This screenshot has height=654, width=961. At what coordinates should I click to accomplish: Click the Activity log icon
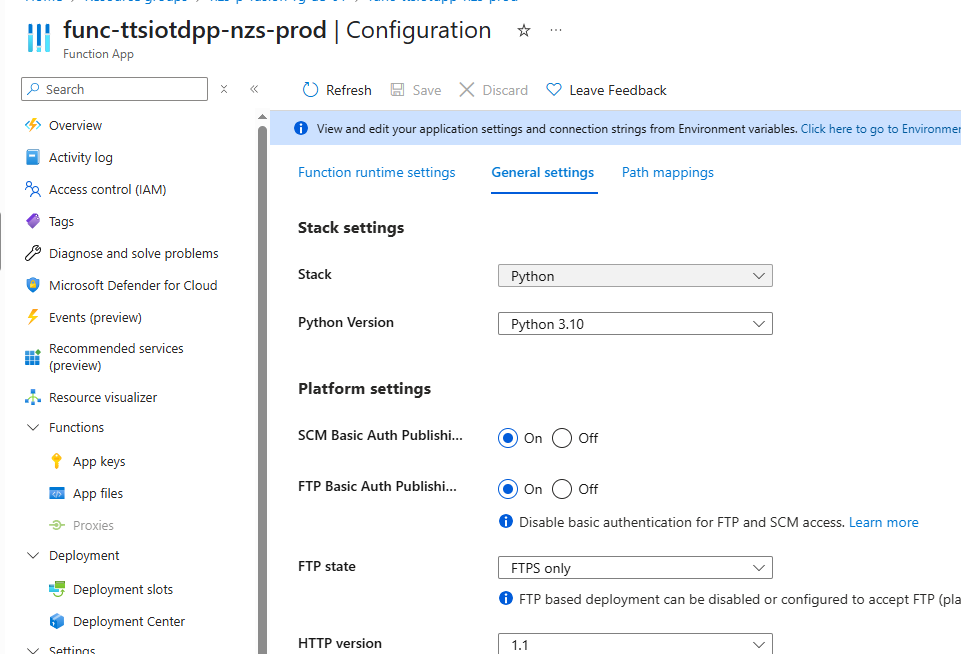[33, 158]
